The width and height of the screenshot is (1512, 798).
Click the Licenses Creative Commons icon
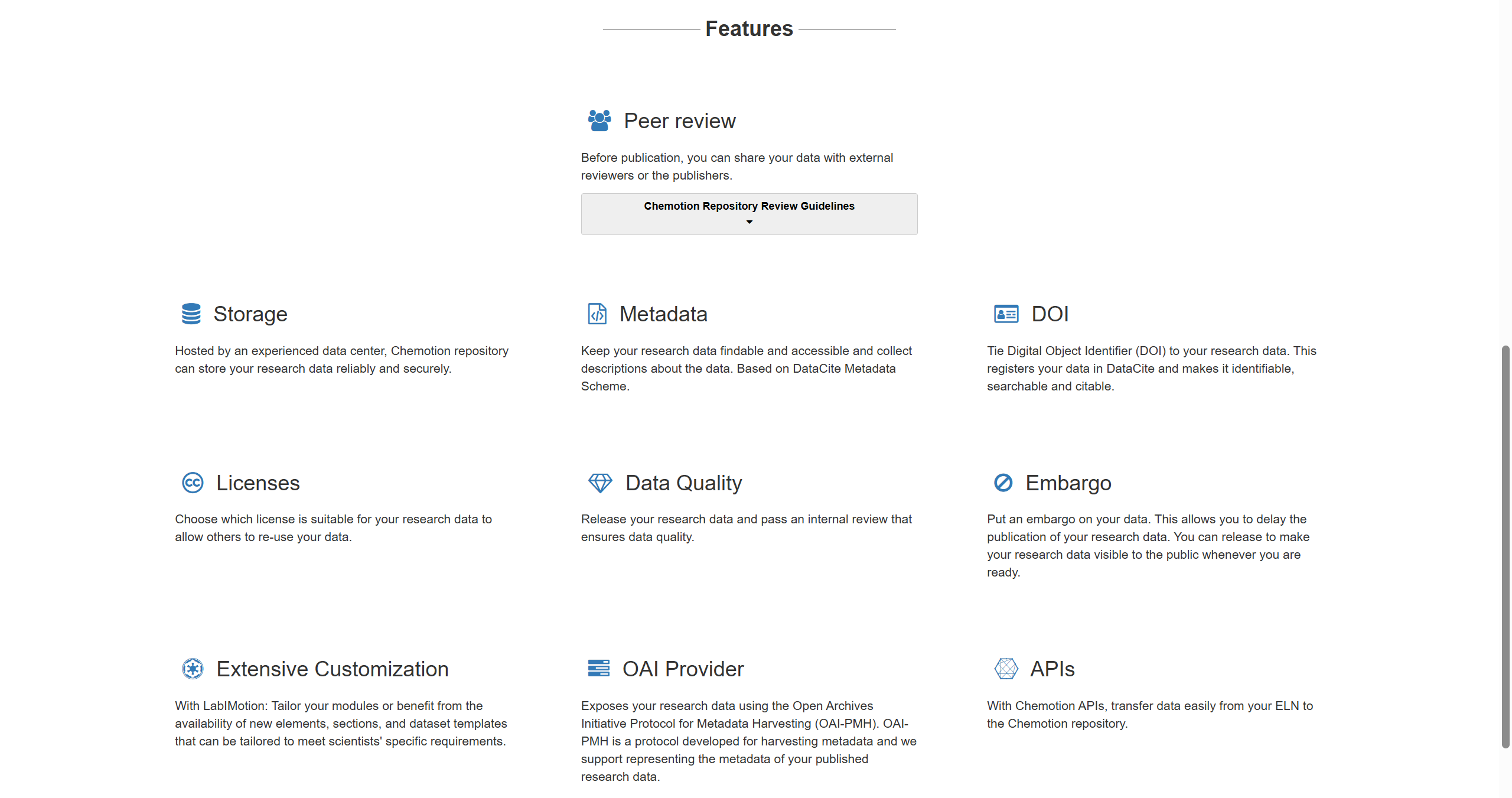(x=193, y=483)
